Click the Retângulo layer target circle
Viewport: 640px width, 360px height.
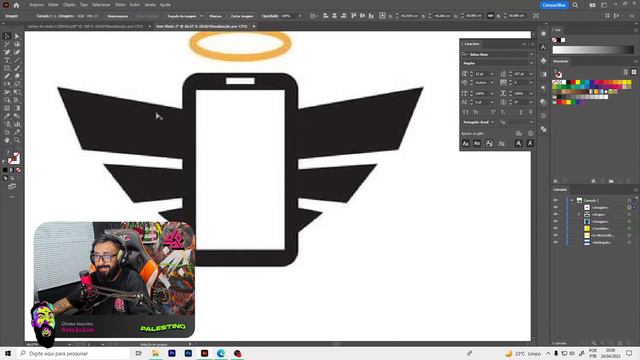(629, 242)
